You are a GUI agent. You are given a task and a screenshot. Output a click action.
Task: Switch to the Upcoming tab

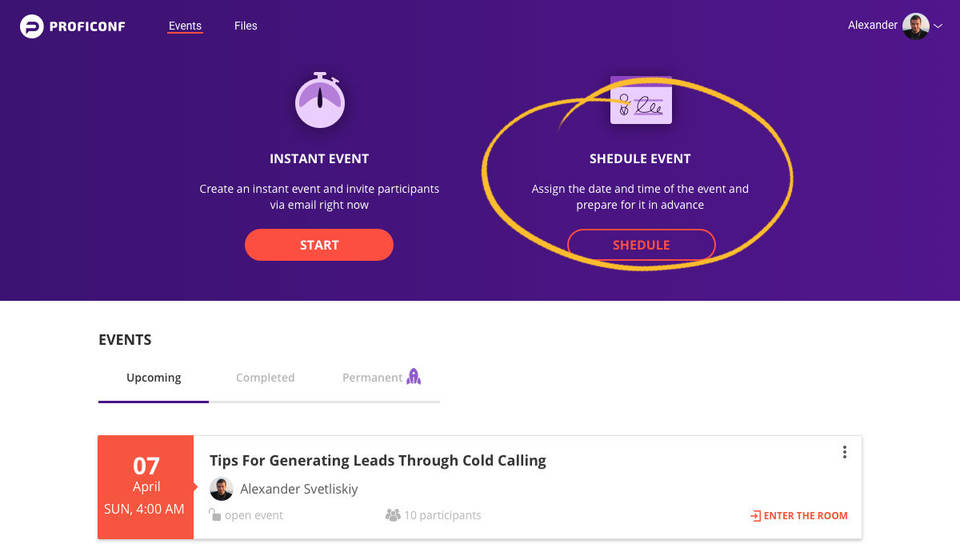coord(153,378)
